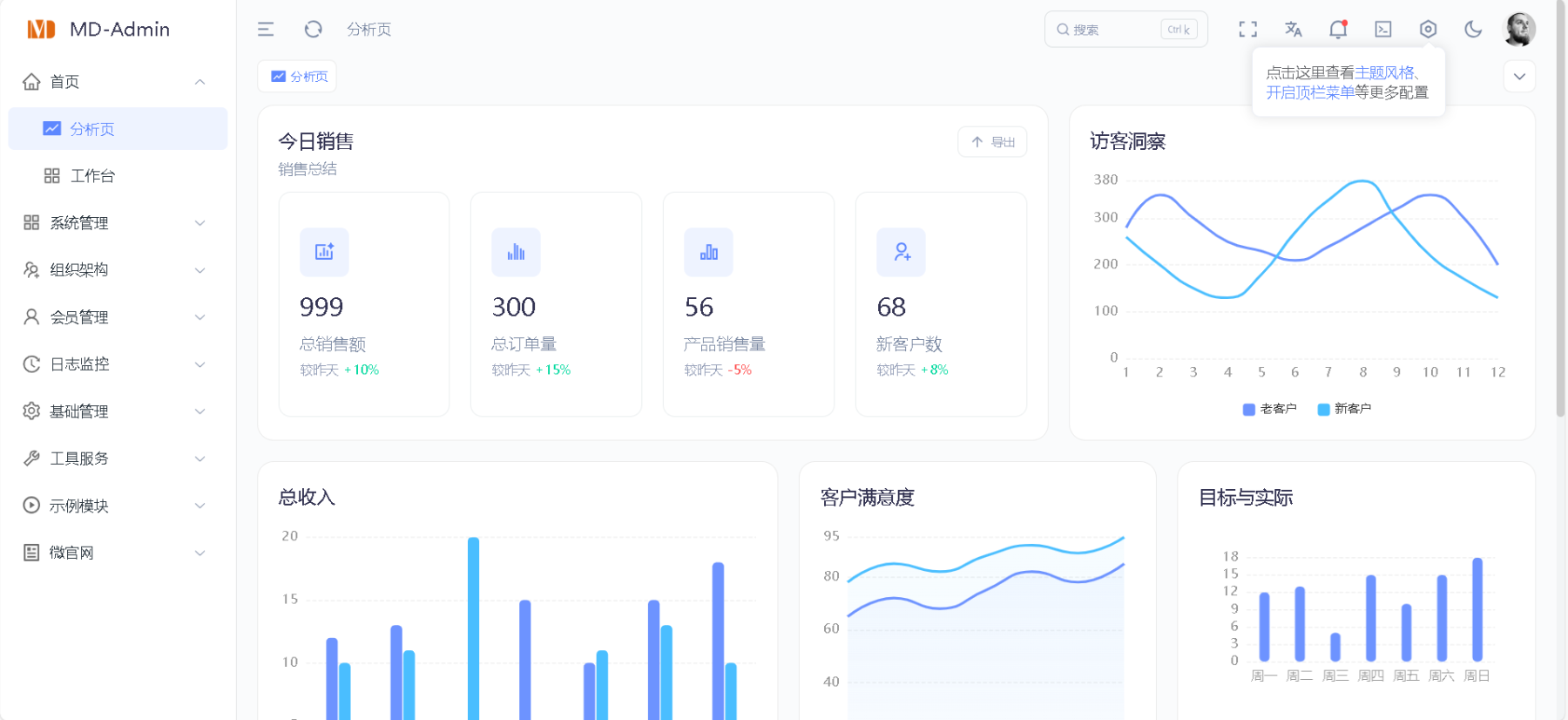The width and height of the screenshot is (1568, 720).
Task: Click the 工具服务 wrench icon
Action: click(31, 458)
